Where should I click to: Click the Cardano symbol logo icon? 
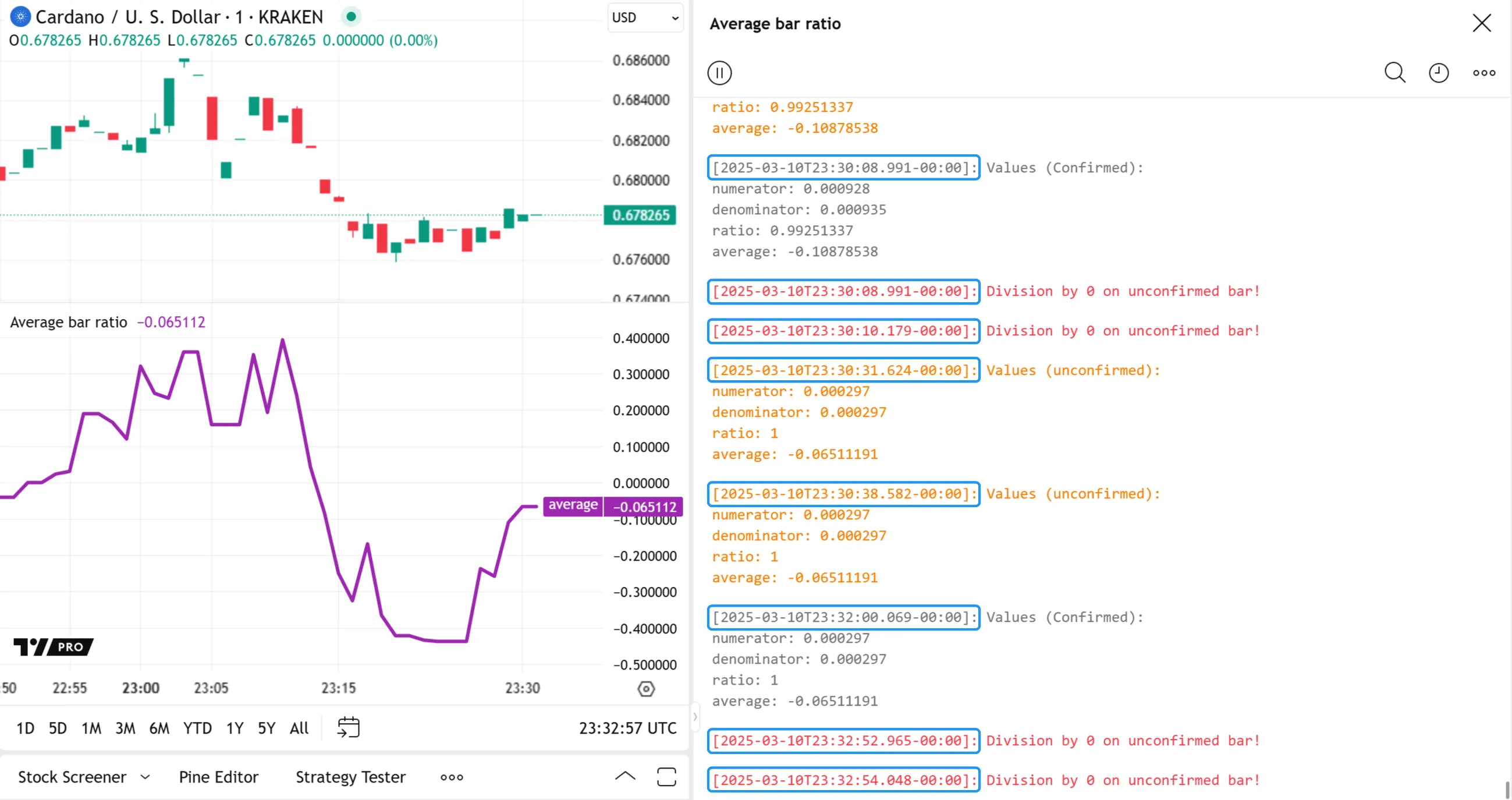click(x=20, y=16)
